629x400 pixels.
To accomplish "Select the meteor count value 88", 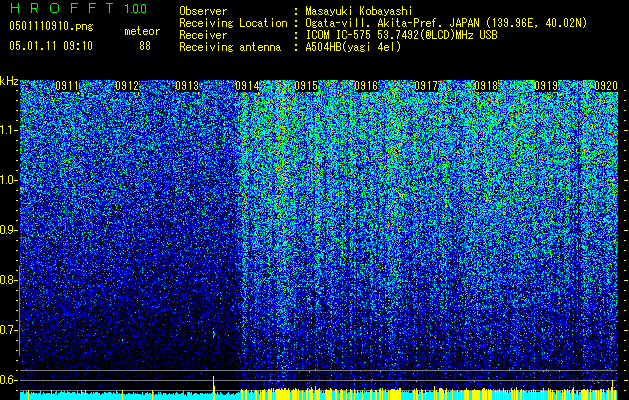I will pos(145,46).
